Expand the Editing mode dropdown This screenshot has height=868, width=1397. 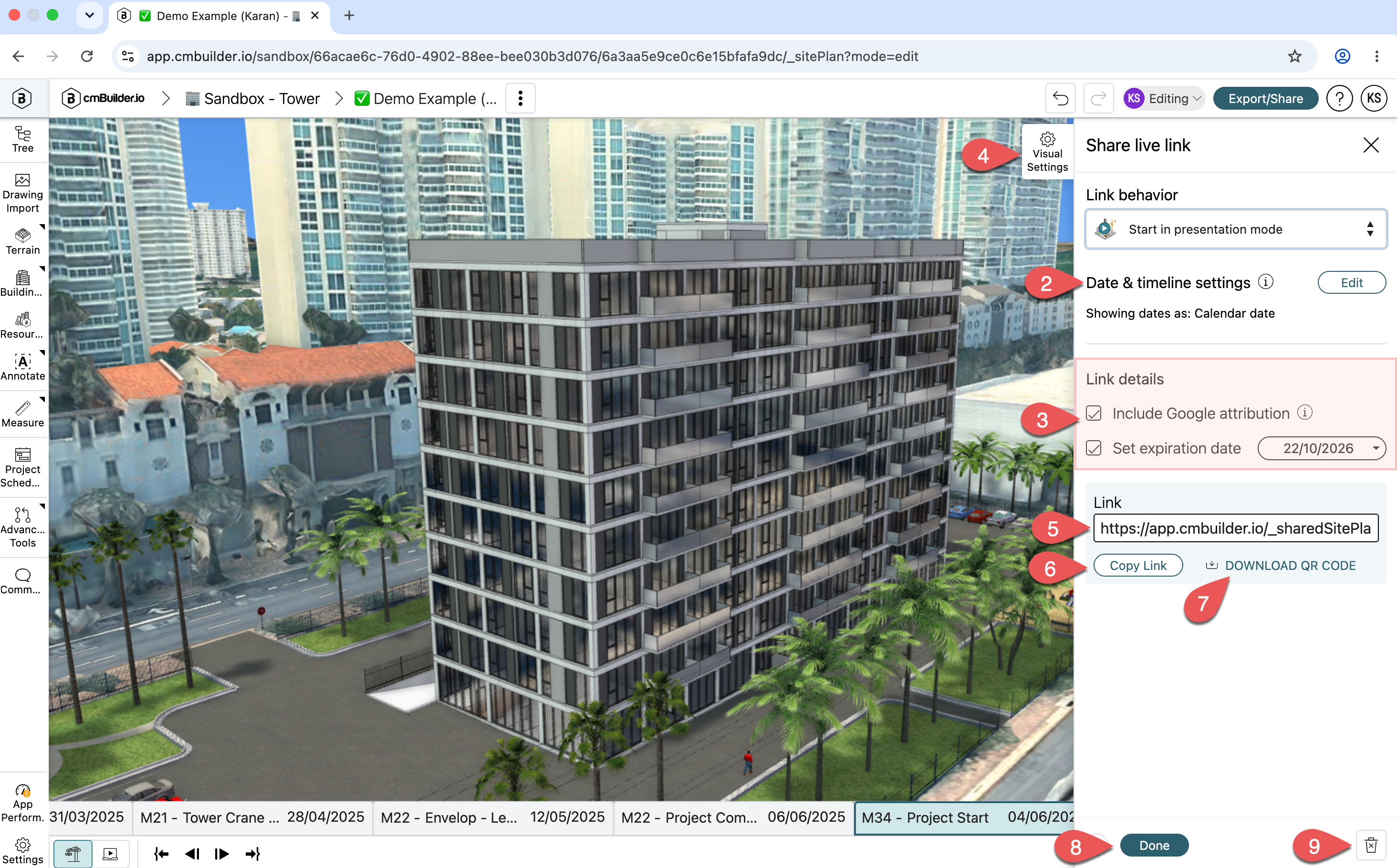[1164, 99]
